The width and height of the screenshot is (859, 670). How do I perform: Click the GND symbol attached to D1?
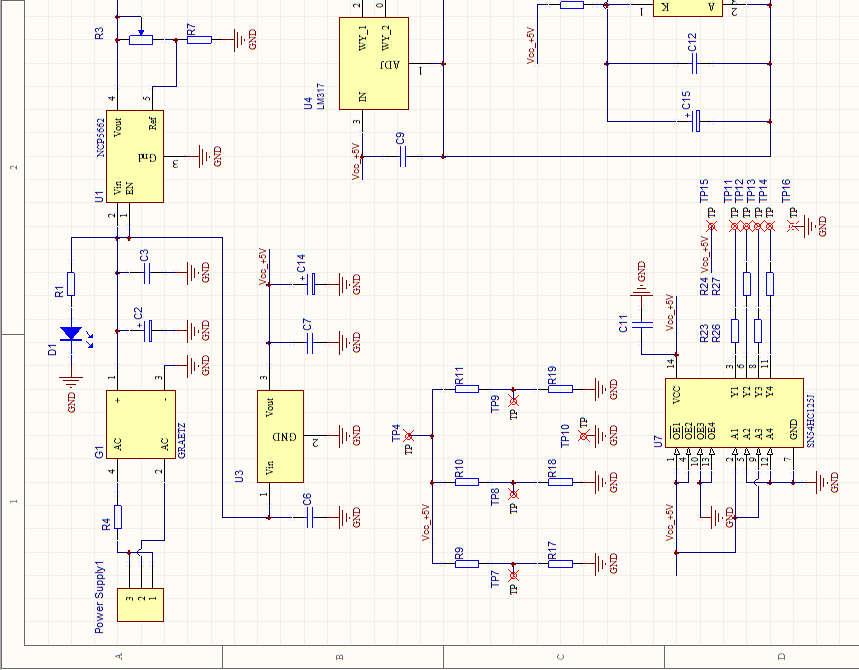pos(71,380)
